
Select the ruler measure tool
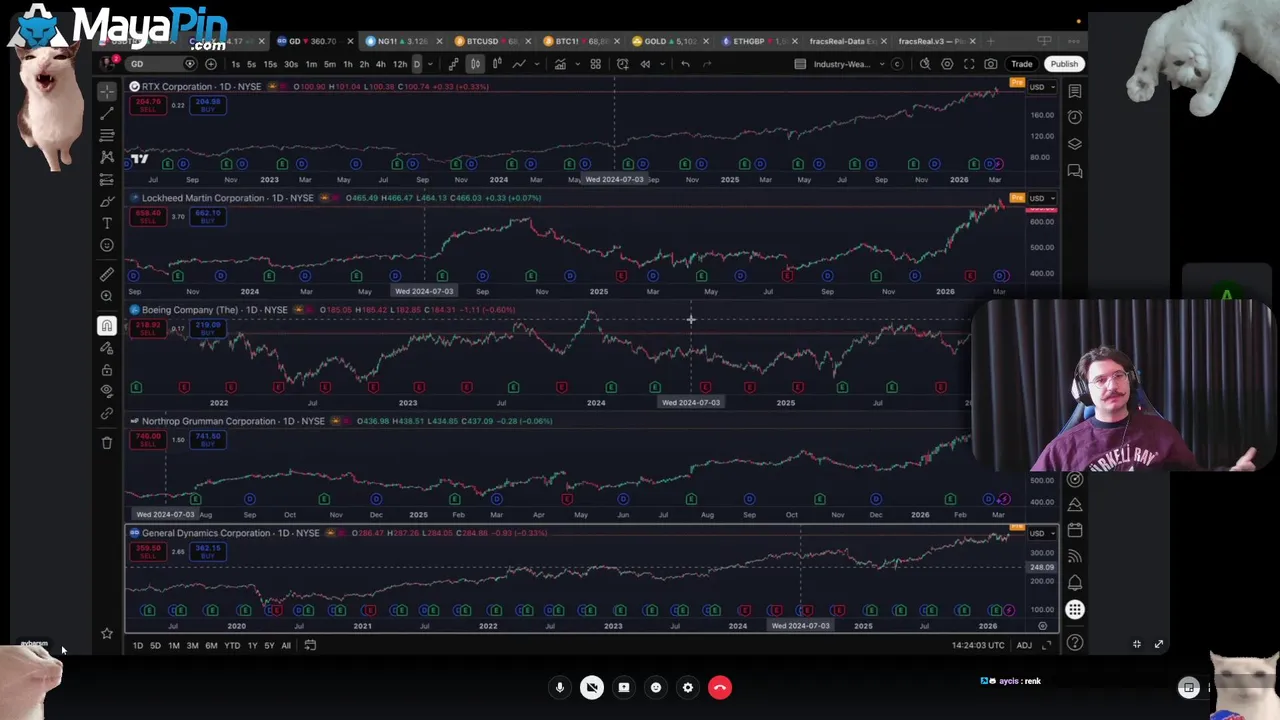tap(107, 274)
